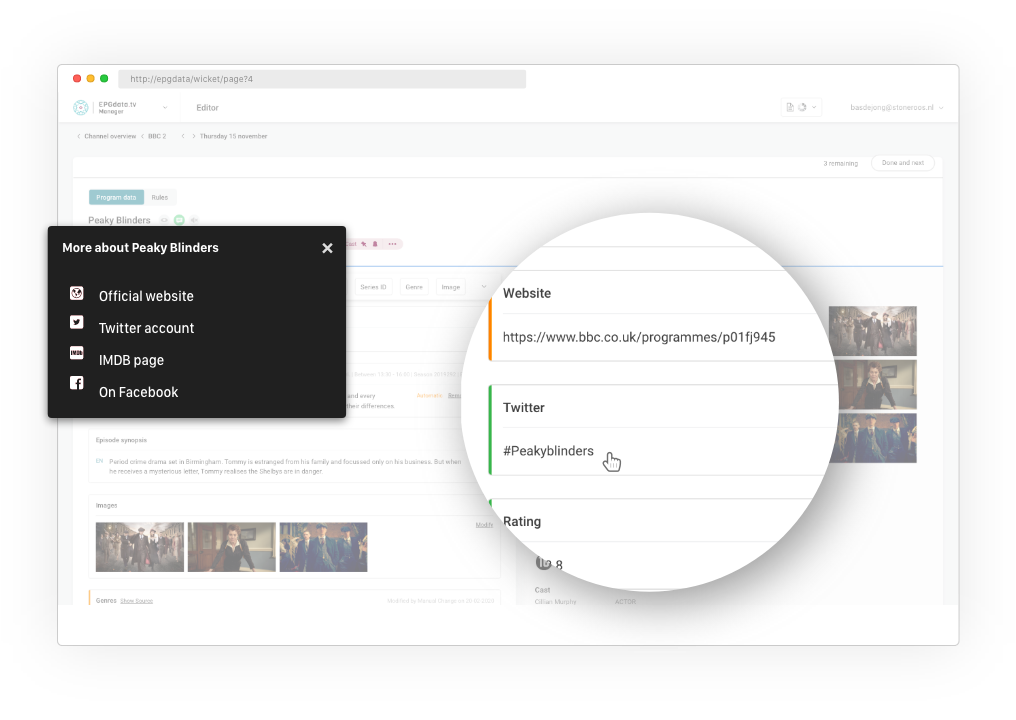Go to the previous day
The height and width of the screenshot is (720, 1016).
click(x=183, y=136)
